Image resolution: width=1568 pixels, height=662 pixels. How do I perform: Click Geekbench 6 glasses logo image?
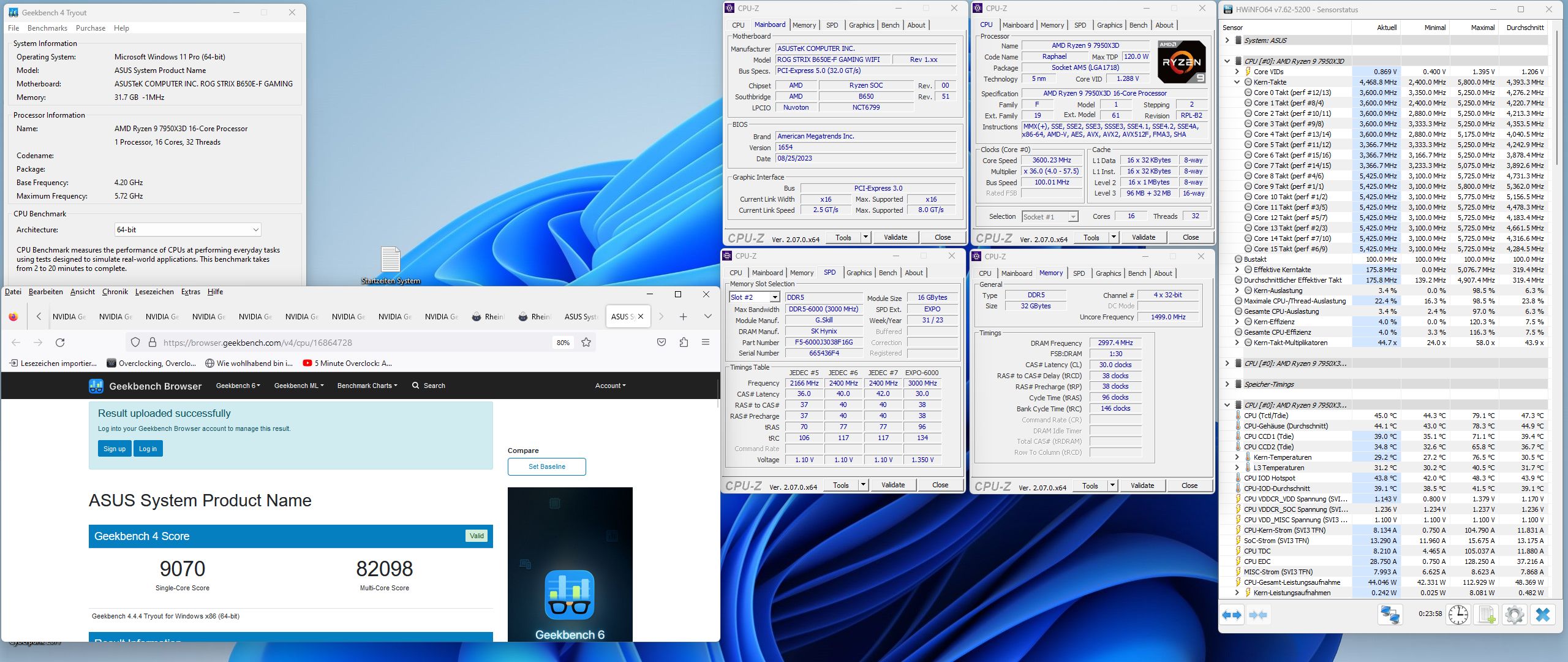(x=570, y=596)
